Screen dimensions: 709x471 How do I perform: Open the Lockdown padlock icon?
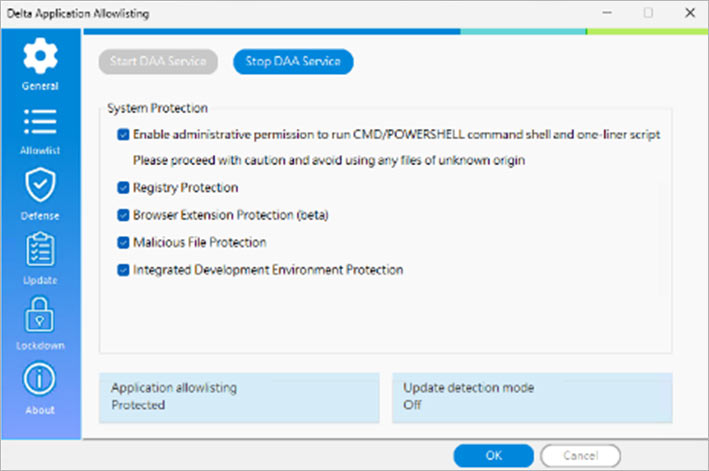pos(40,314)
